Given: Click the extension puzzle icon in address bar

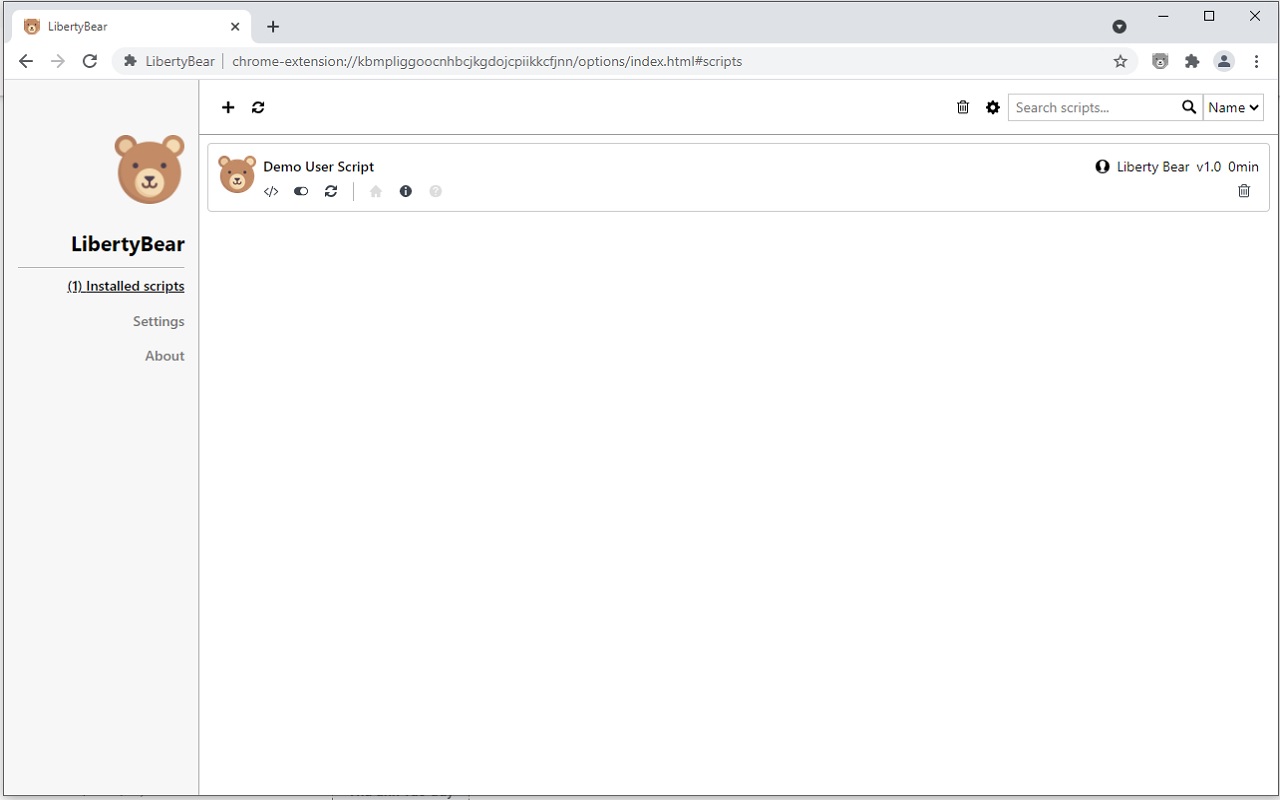Looking at the screenshot, I should [130, 61].
